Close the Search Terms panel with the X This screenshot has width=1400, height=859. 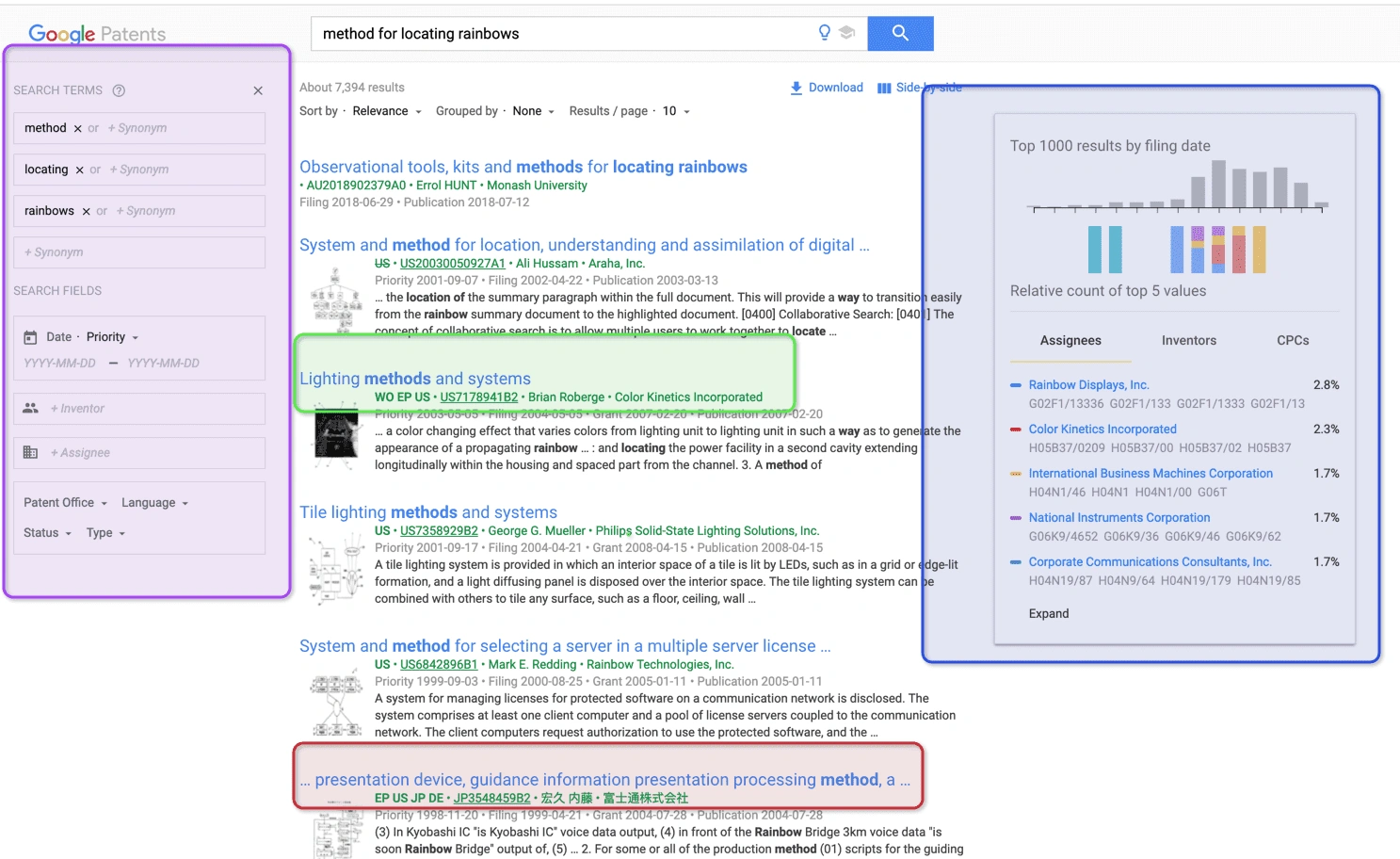(x=258, y=90)
